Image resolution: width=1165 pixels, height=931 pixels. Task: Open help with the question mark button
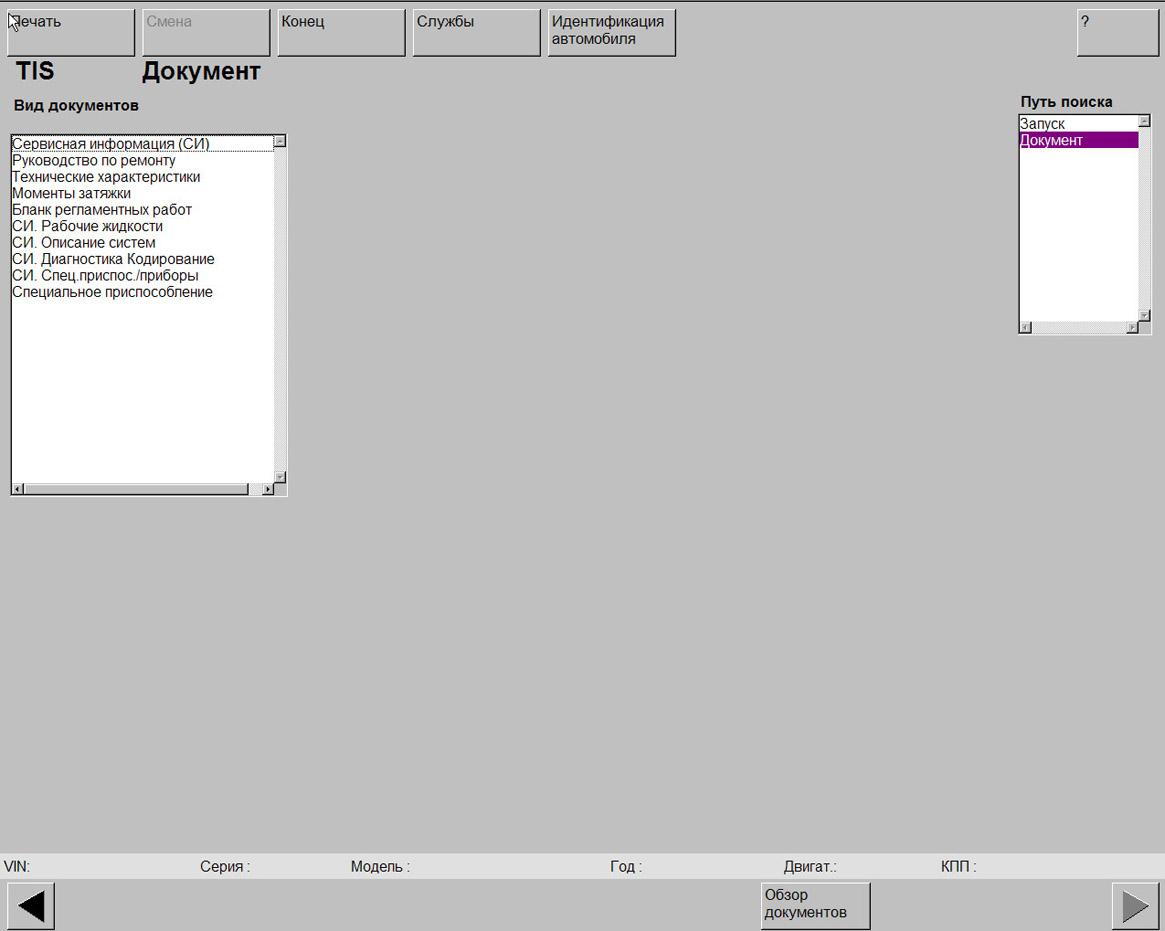click(1117, 33)
